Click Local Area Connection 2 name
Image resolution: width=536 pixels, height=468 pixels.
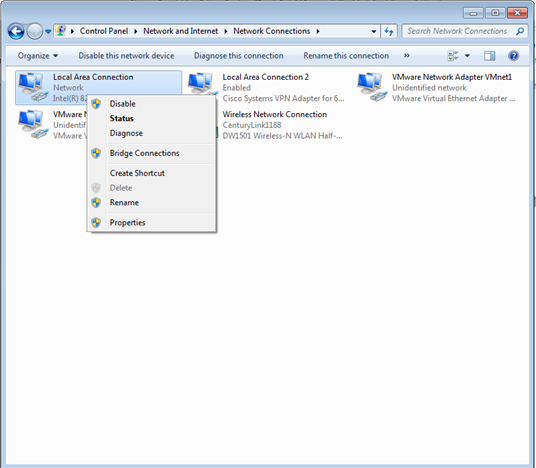[266, 77]
